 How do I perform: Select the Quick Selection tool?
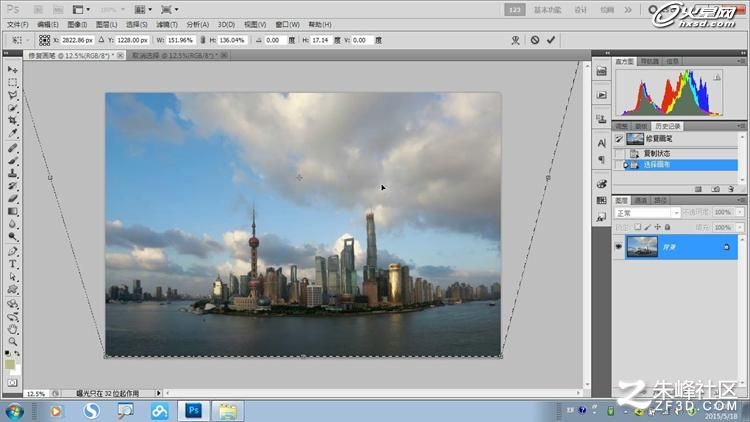tap(12, 108)
